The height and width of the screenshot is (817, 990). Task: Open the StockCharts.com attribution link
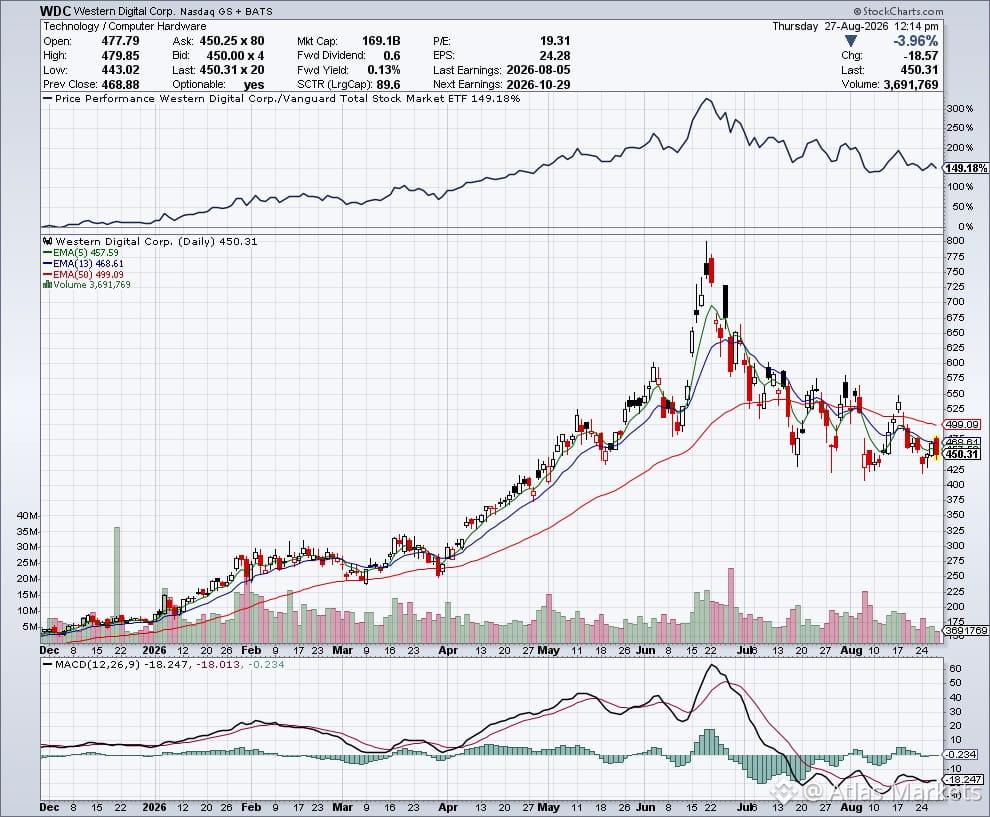coord(898,11)
